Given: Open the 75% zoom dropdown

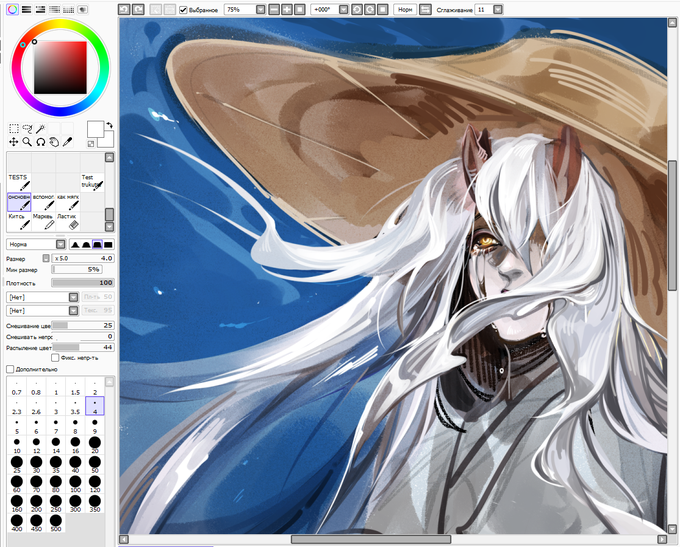Looking at the screenshot, I should 260,9.
